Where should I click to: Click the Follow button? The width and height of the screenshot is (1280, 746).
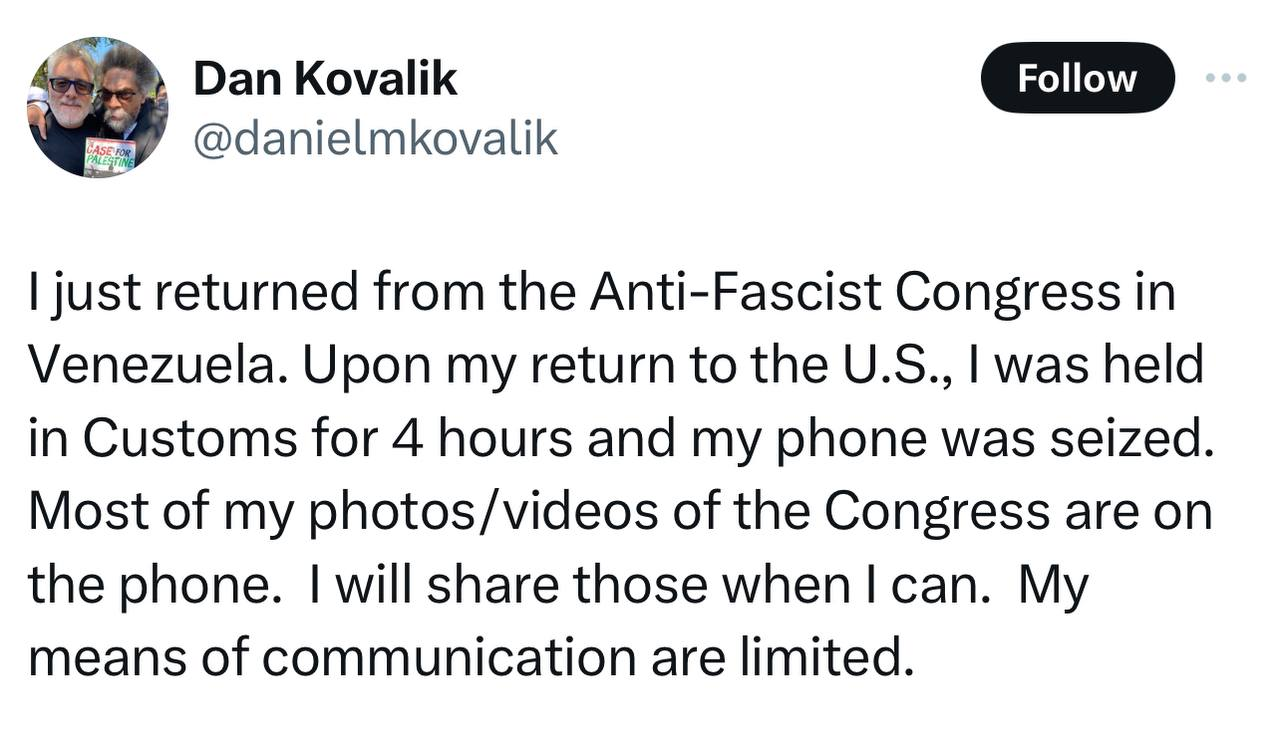click(x=1077, y=78)
